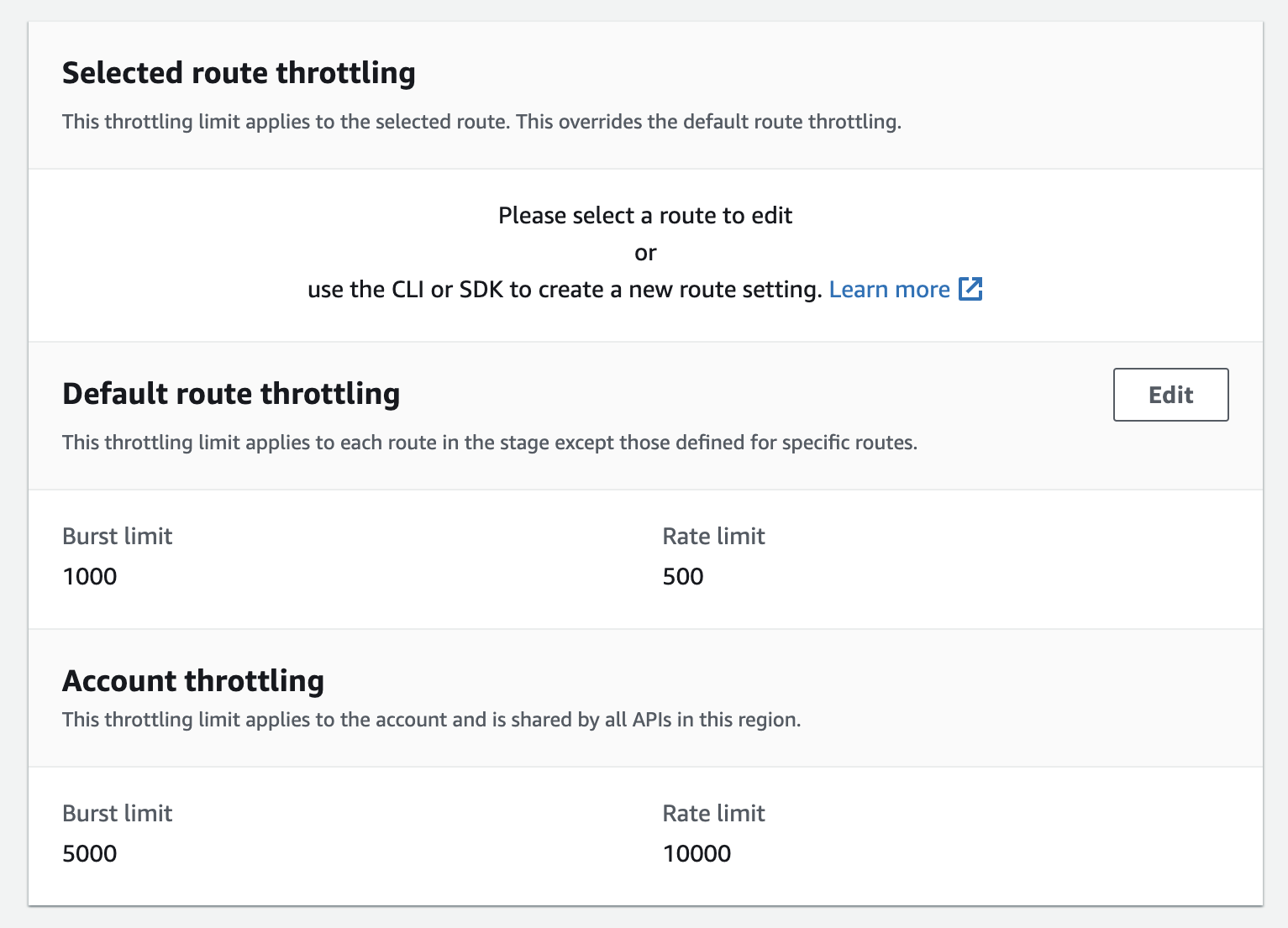1288x928 pixels.
Task: Click the 'or' text between route messages
Action: click(x=645, y=253)
